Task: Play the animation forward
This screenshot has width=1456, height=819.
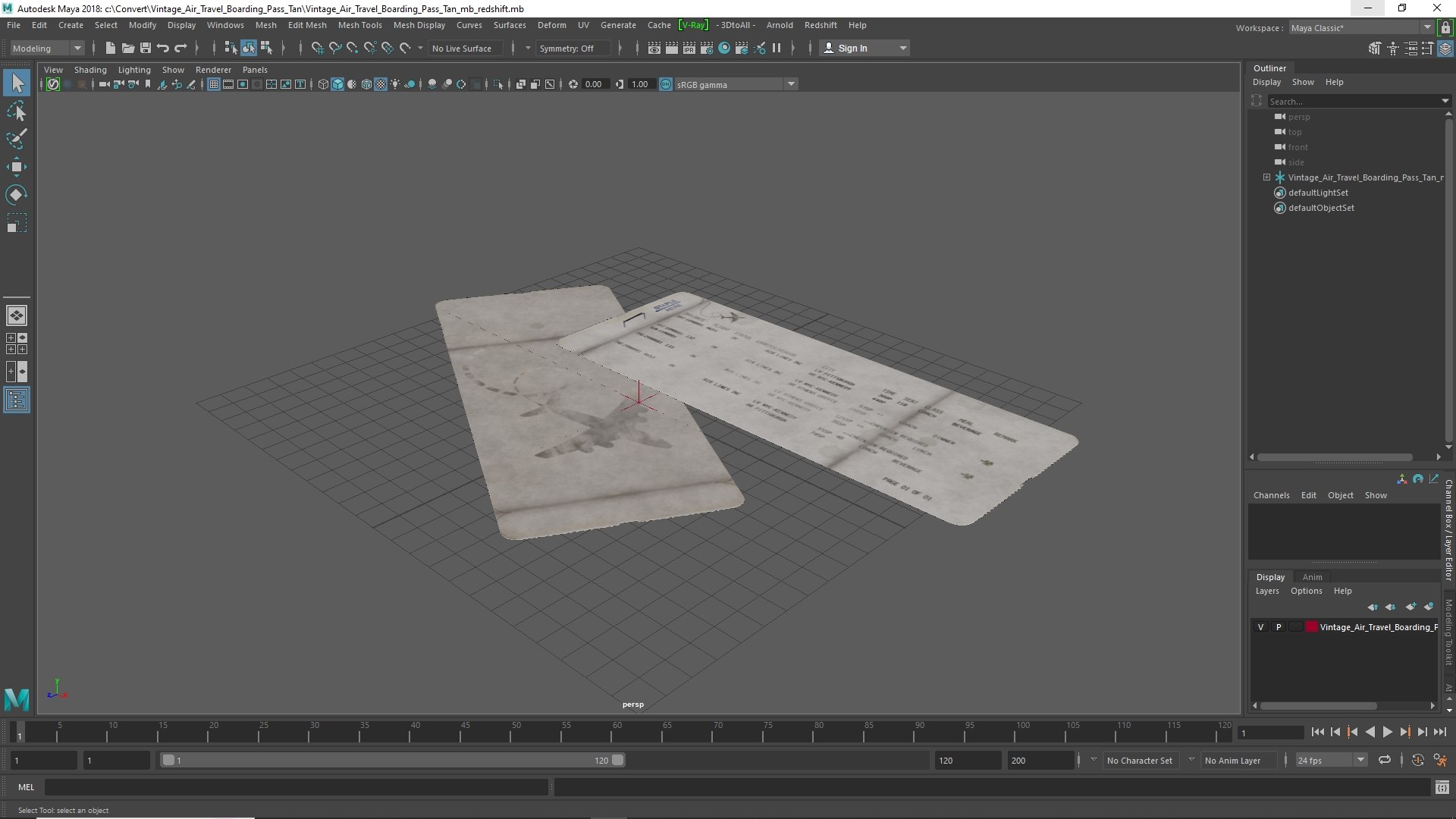Action: pyautogui.click(x=1387, y=732)
